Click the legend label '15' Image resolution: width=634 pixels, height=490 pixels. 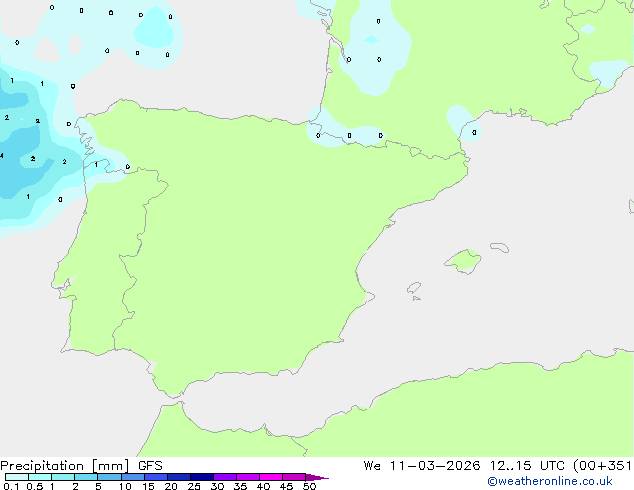(148, 486)
